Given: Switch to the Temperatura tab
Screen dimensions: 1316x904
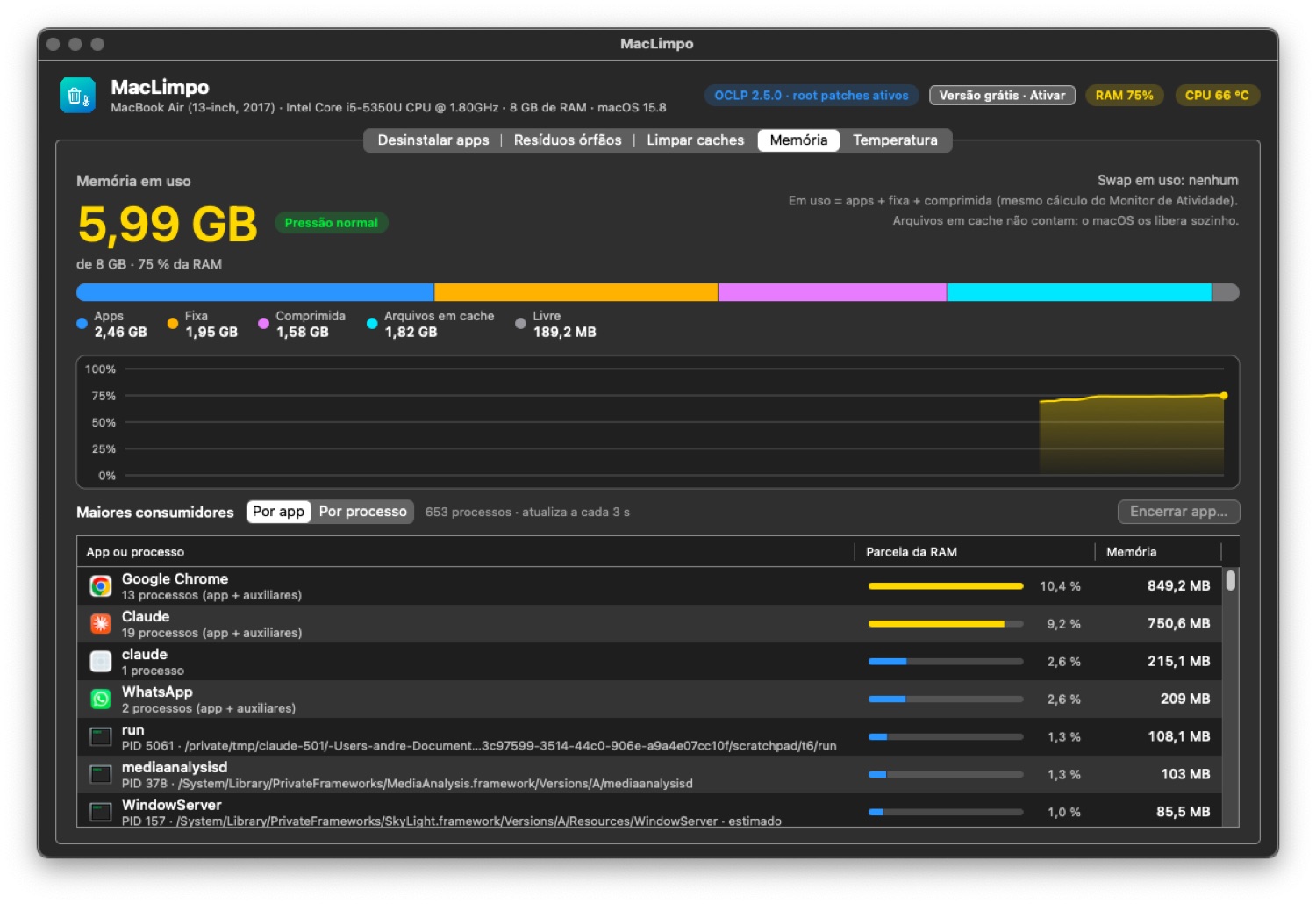Looking at the screenshot, I should pos(895,140).
